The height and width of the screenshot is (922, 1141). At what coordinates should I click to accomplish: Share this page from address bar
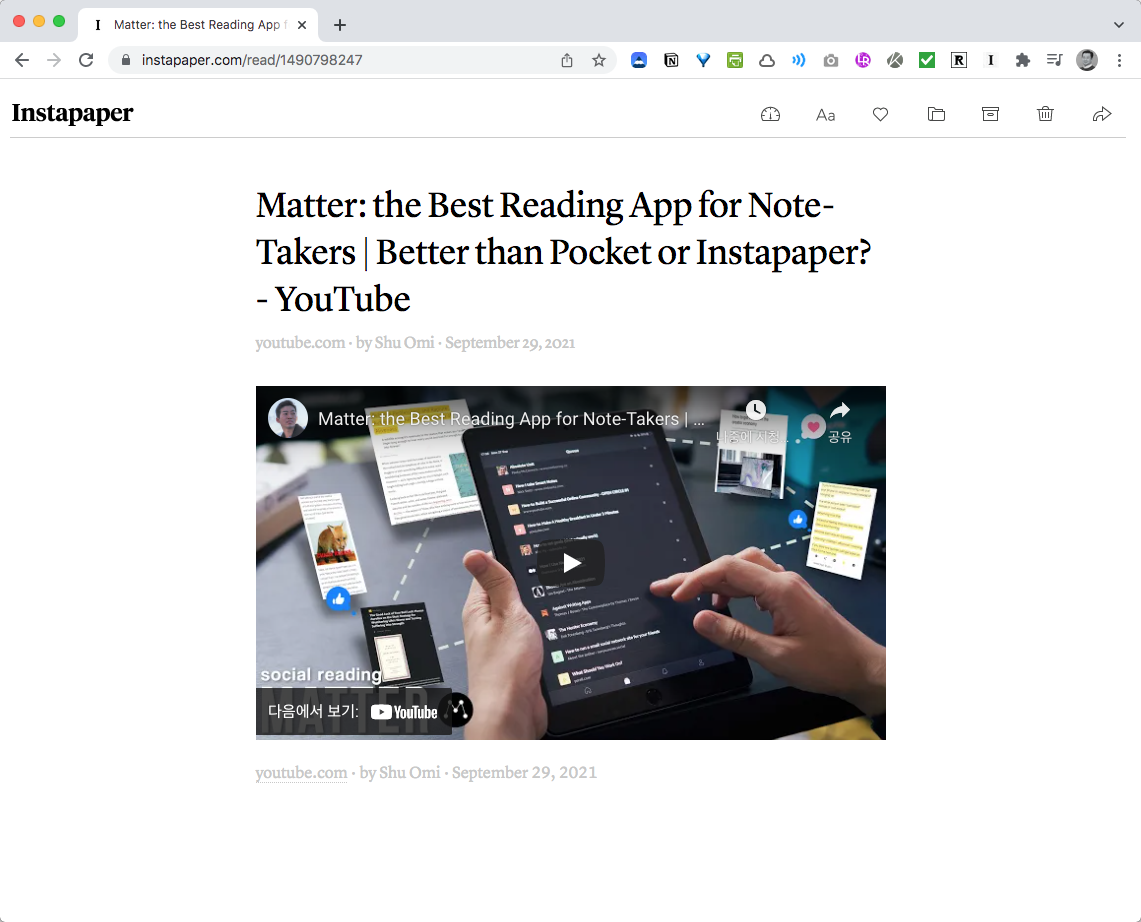coord(567,60)
